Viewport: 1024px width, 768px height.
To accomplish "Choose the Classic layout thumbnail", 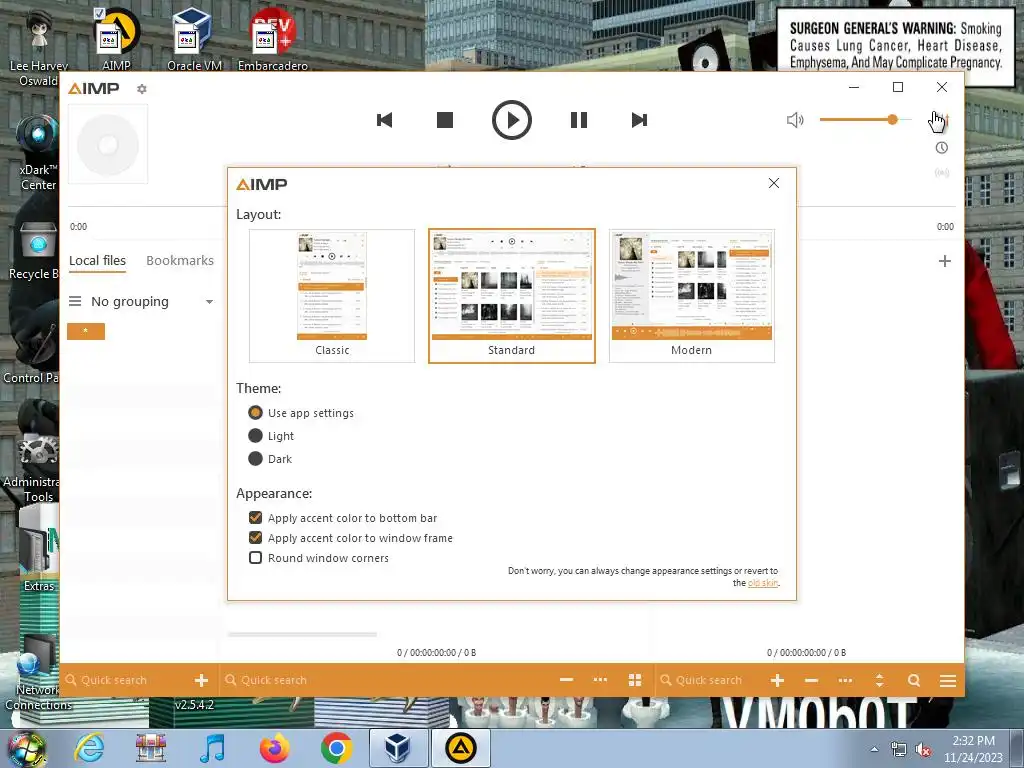I will (x=332, y=296).
